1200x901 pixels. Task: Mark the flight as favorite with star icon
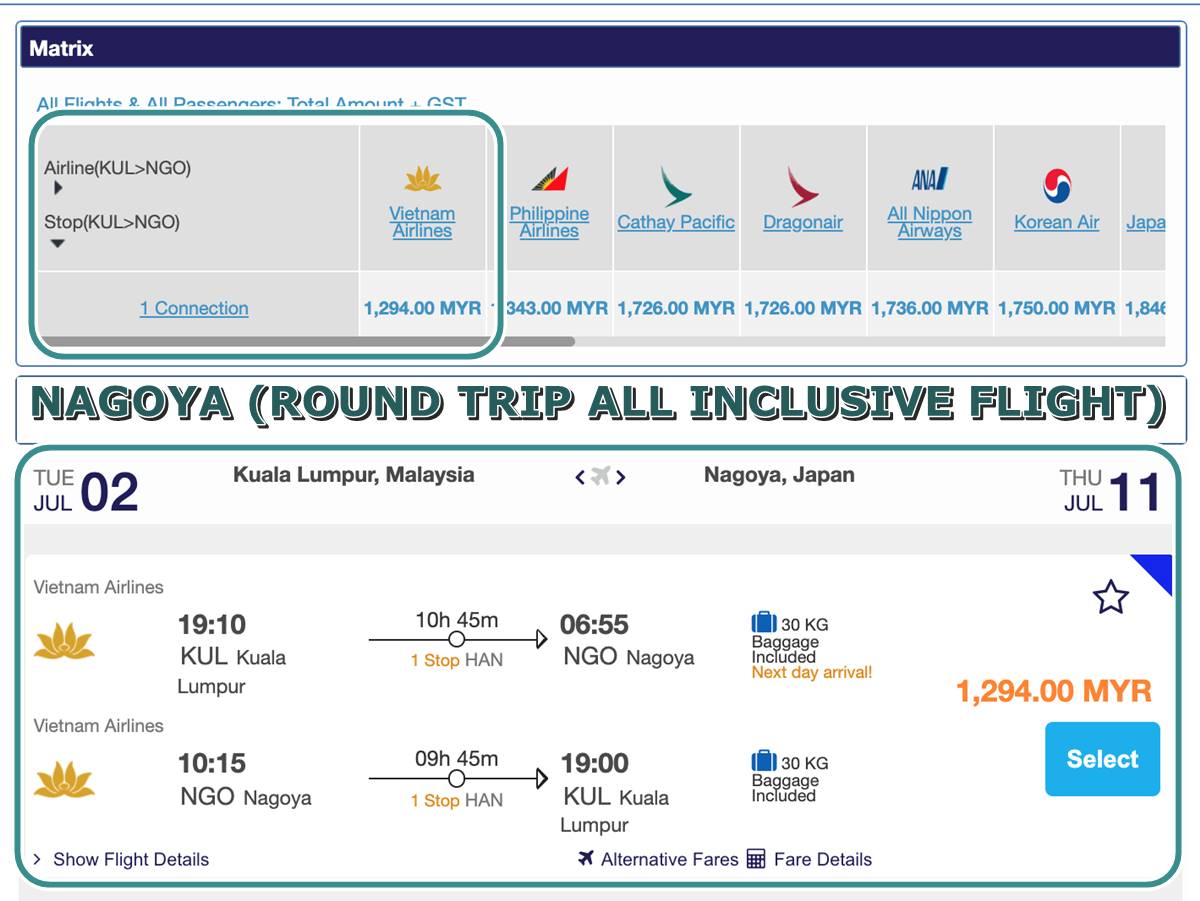tap(1111, 597)
